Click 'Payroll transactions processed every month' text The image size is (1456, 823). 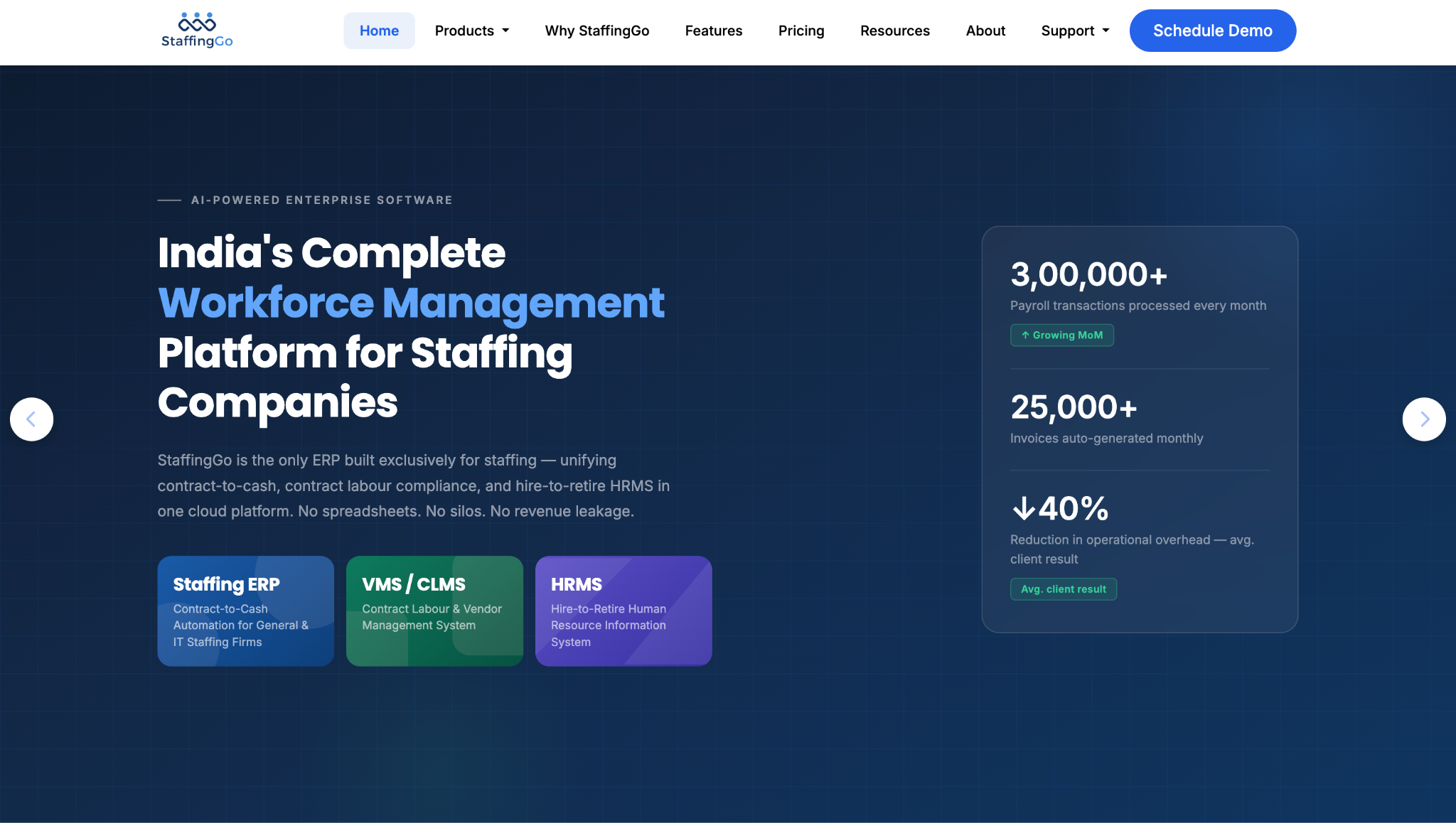[x=1138, y=306]
